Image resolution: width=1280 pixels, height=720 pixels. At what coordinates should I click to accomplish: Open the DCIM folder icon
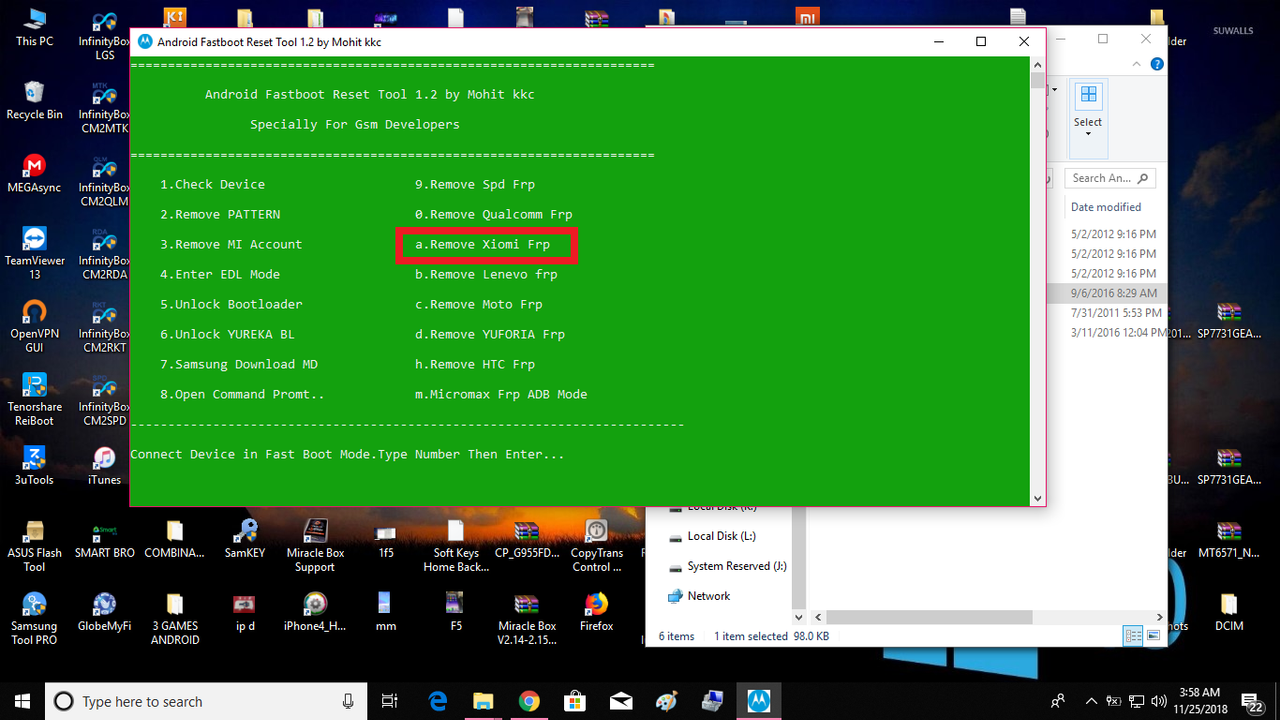coord(1229,611)
